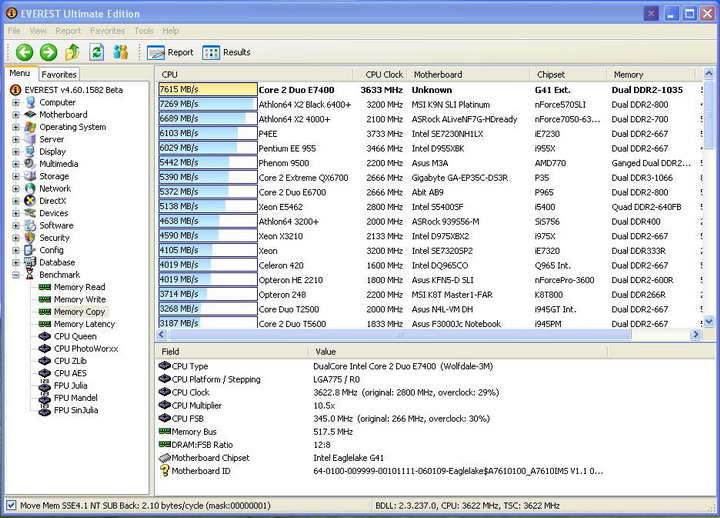The height and width of the screenshot is (518, 720).
Task: Select the DirectX tree icon
Action: pyautogui.click(x=30, y=201)
